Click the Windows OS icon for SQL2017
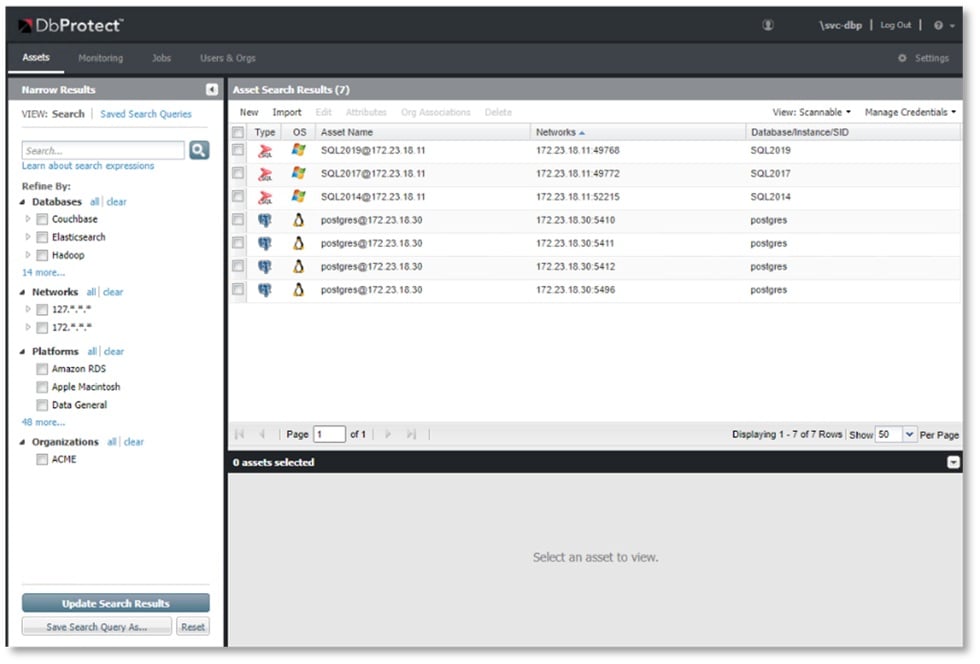 299,173
